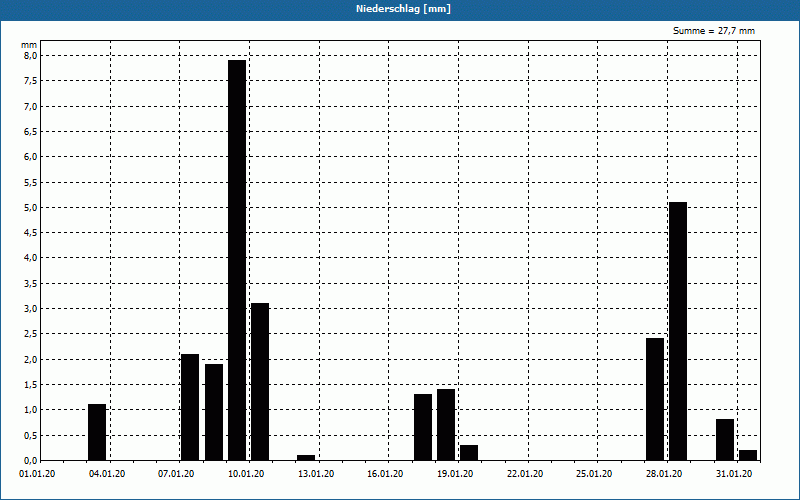Select the last 0,2 mm bar after 31.01.20
This screenshot has height=500, width=800.
748,455
